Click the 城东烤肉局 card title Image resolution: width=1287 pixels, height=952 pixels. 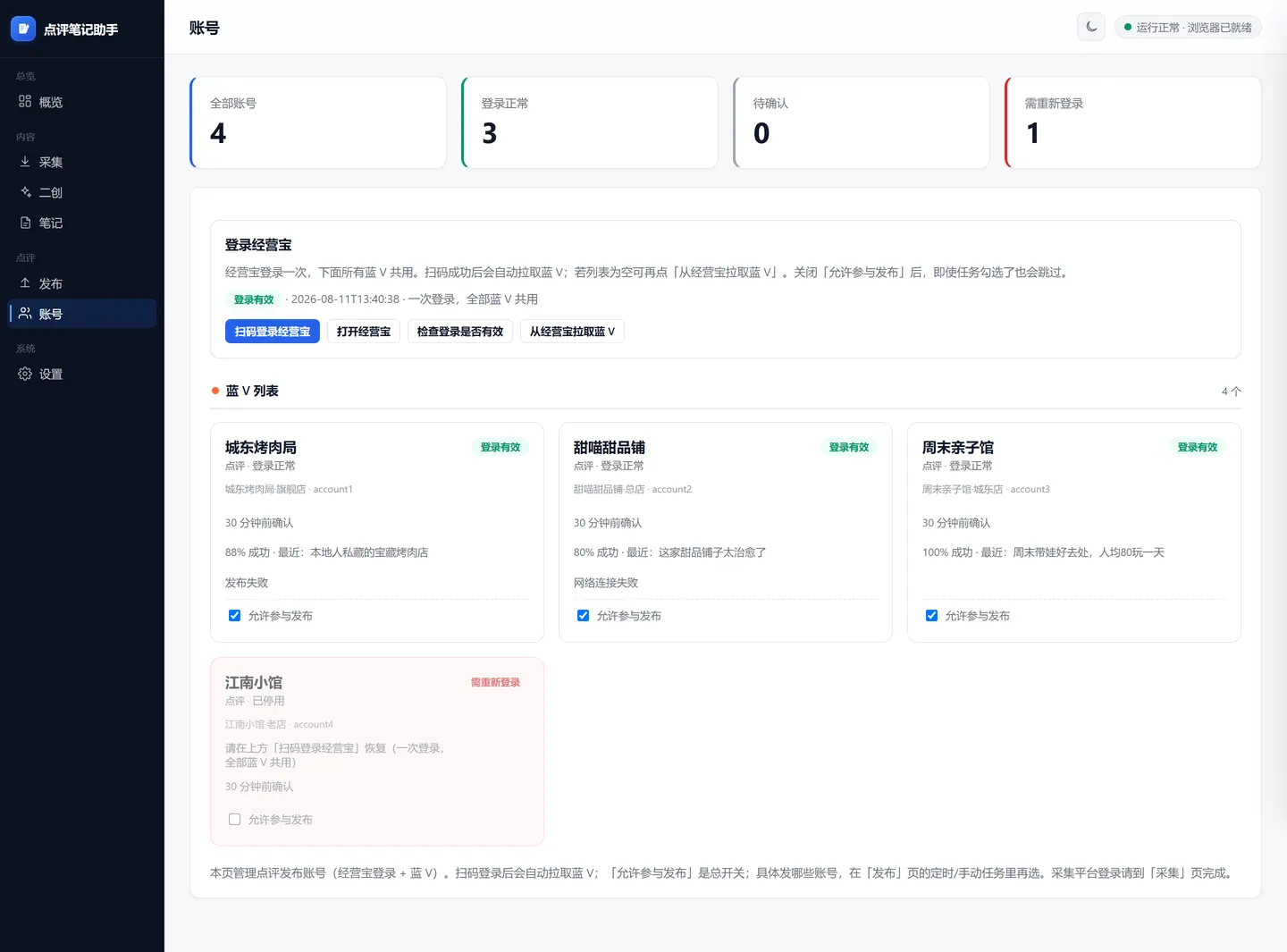(261, 447)
